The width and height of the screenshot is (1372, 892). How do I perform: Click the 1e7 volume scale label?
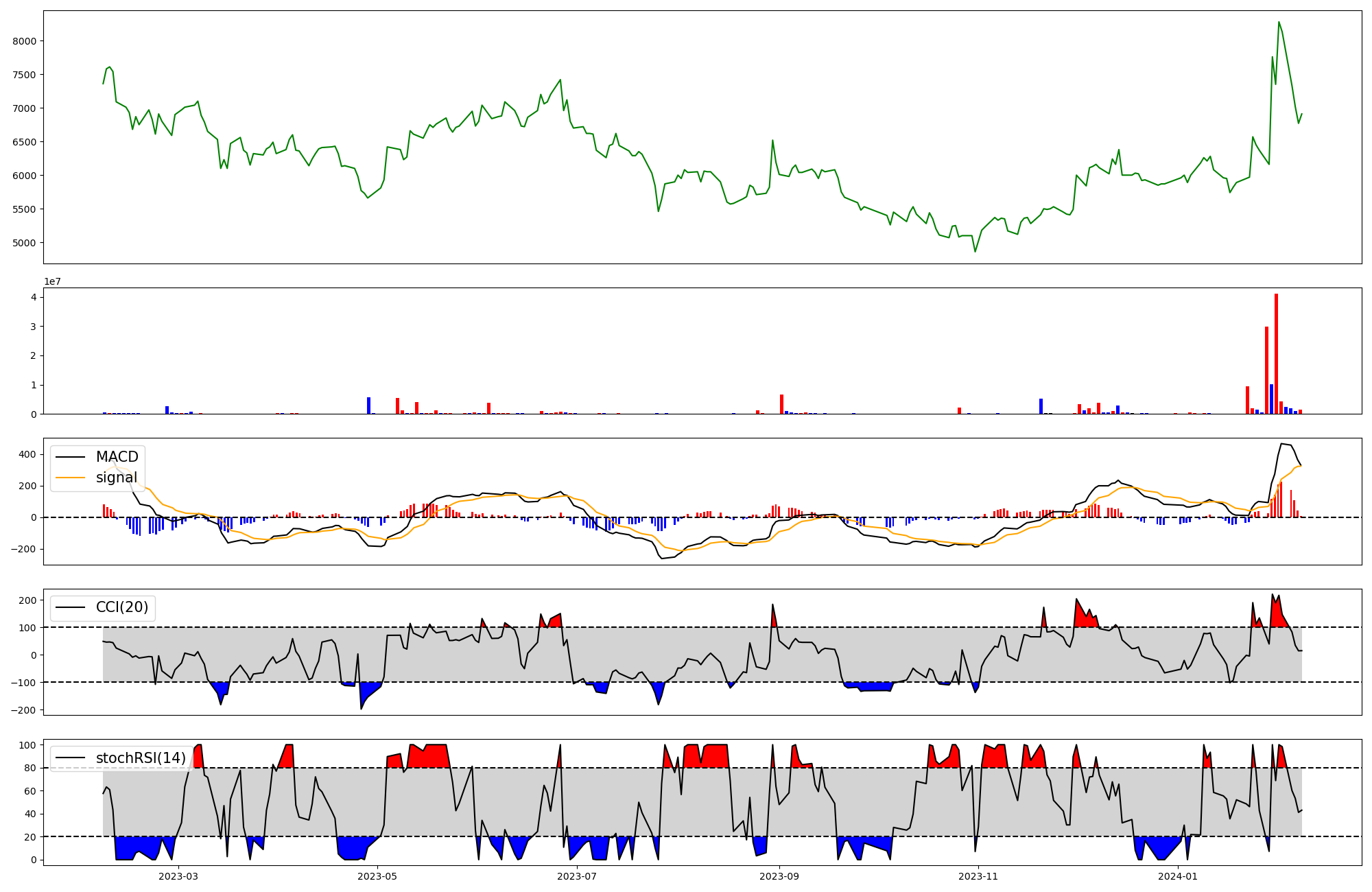53,281
